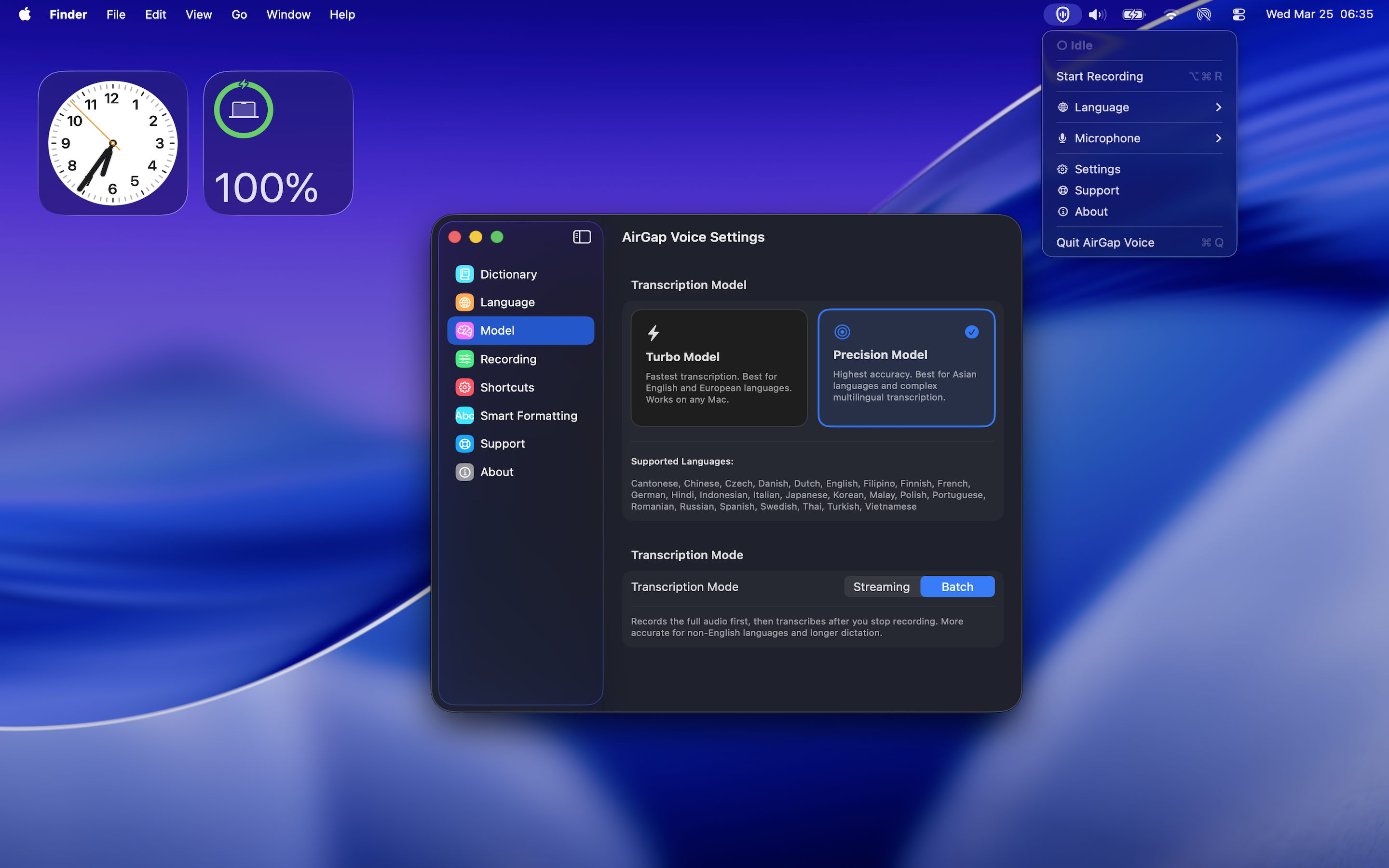Click the Precision Model blue checkmark
The width and height of the screenshot is (1389, 868).
pyautogui.click(x=972, y=332)
